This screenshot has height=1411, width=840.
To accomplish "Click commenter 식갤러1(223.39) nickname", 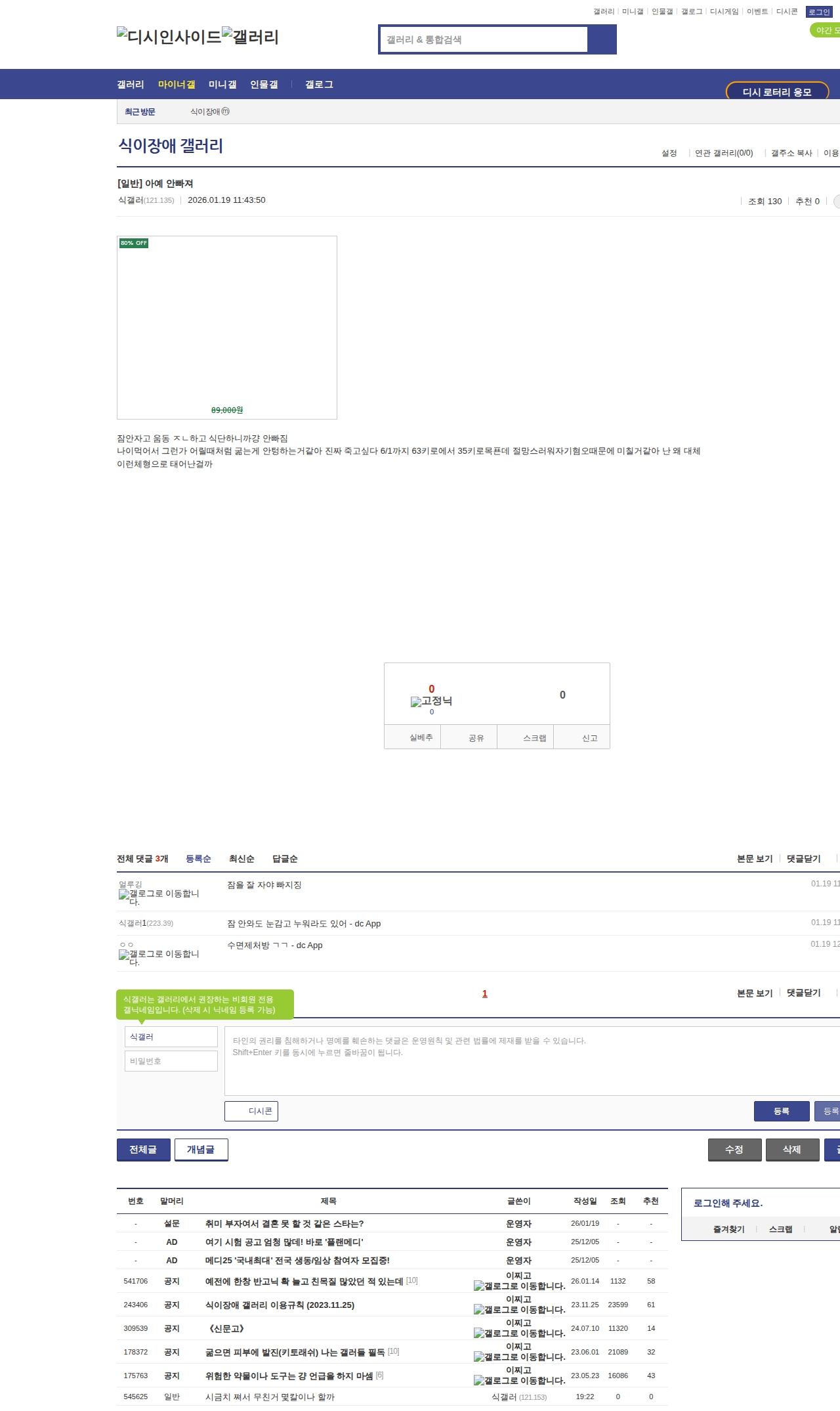I will coord(146,923).
